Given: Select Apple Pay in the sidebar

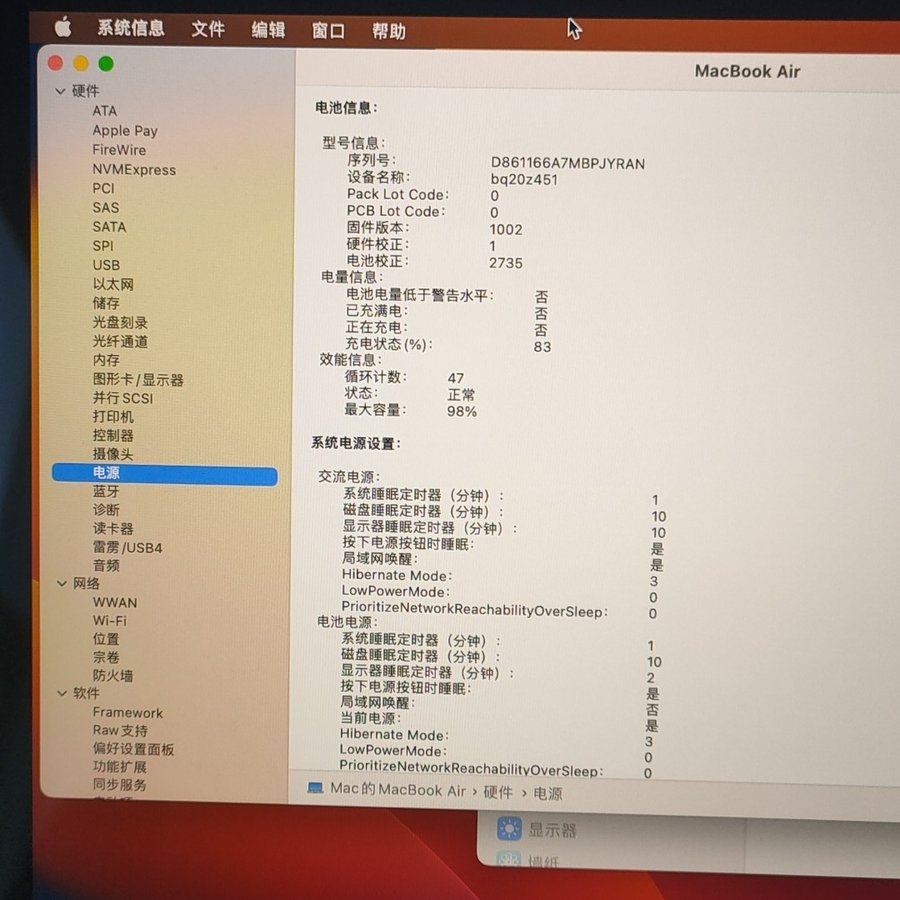Looking at the screenshot, I should pyautogui.click(x=125, y=130).
